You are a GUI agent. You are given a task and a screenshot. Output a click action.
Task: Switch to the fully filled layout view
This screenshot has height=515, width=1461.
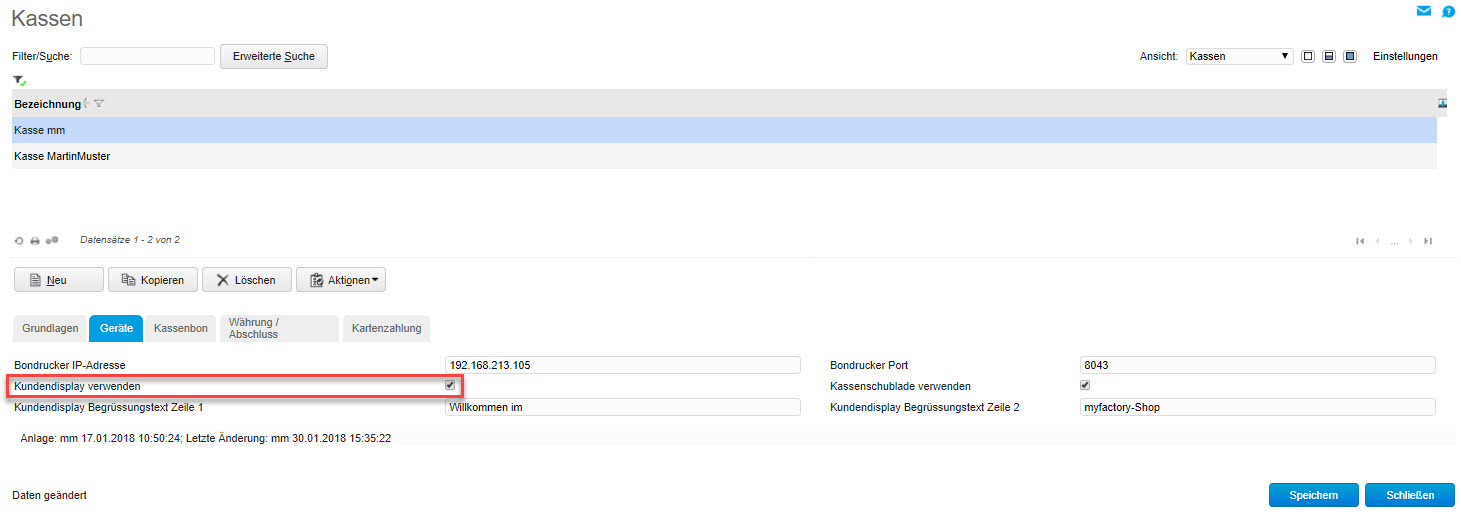1350,56
